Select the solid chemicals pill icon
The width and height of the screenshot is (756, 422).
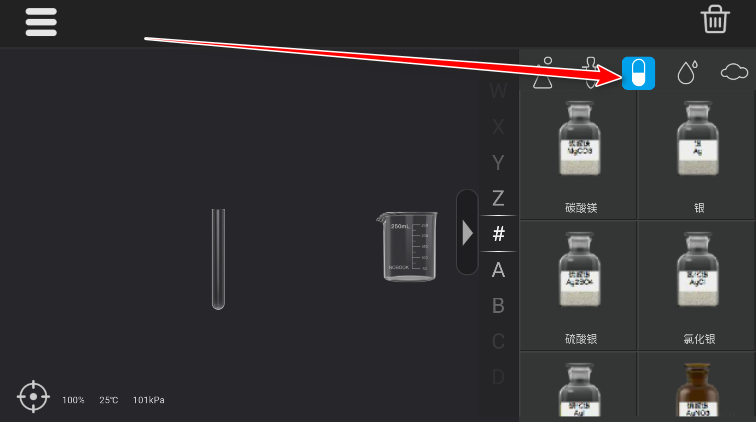638,73
